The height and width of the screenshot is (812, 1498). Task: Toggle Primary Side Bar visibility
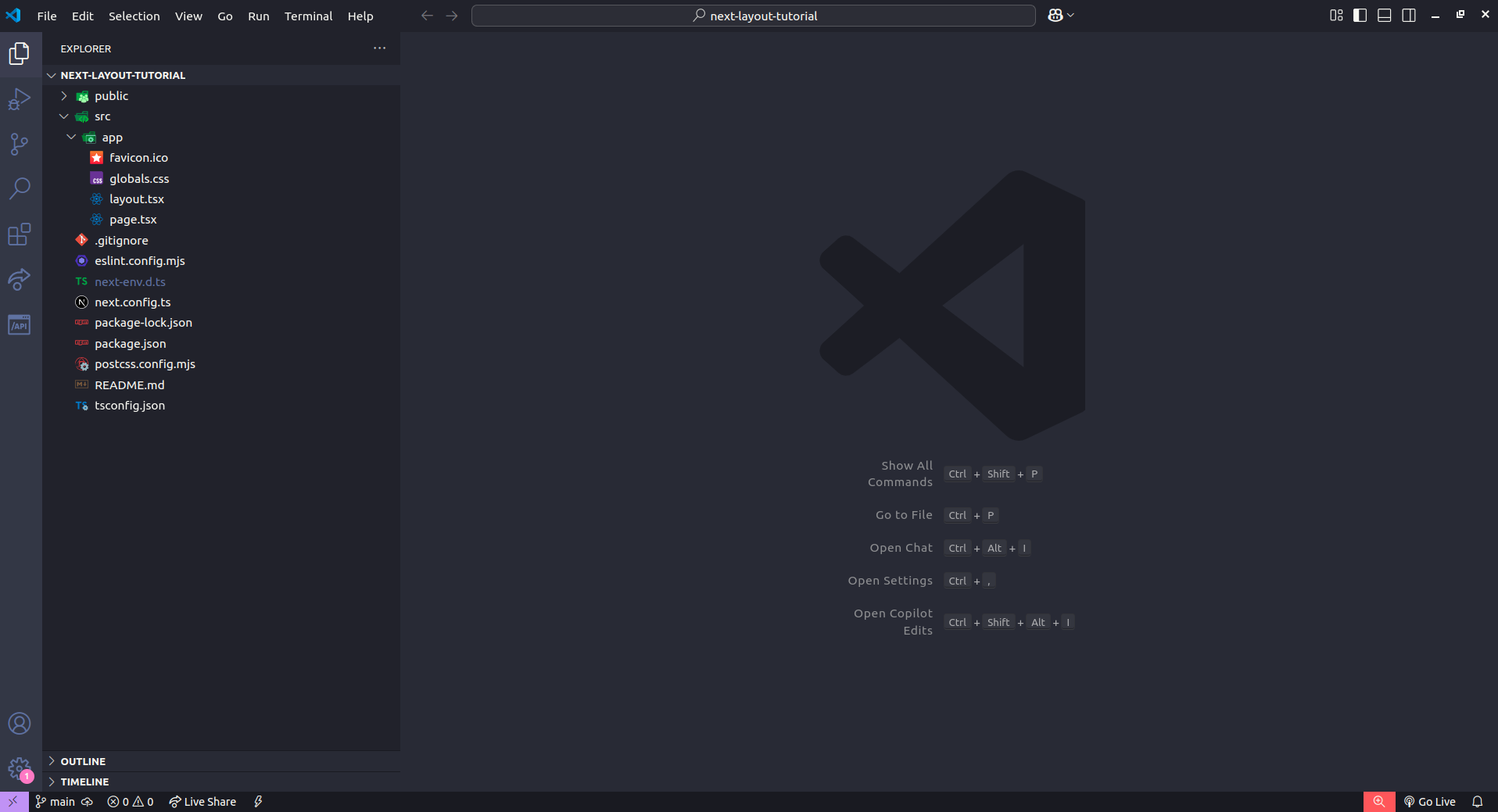(x=1360, y=16)
